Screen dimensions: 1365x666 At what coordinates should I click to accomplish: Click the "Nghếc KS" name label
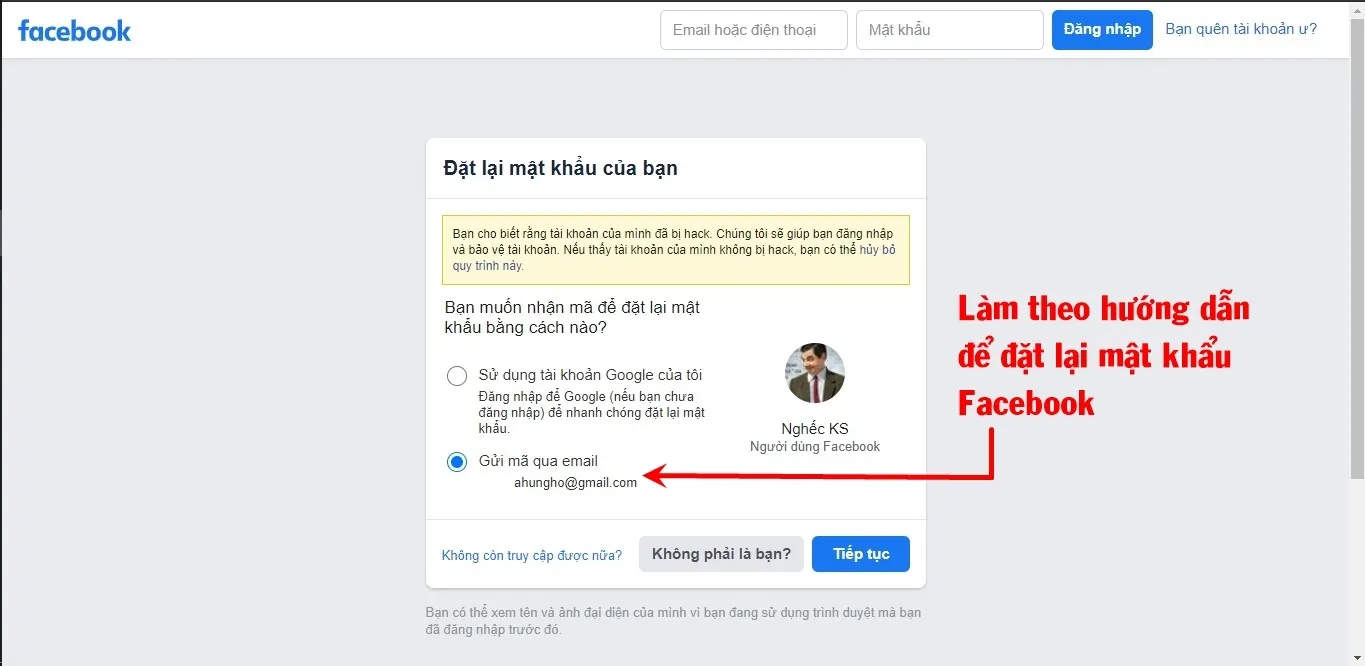click(x=814, y=428)
